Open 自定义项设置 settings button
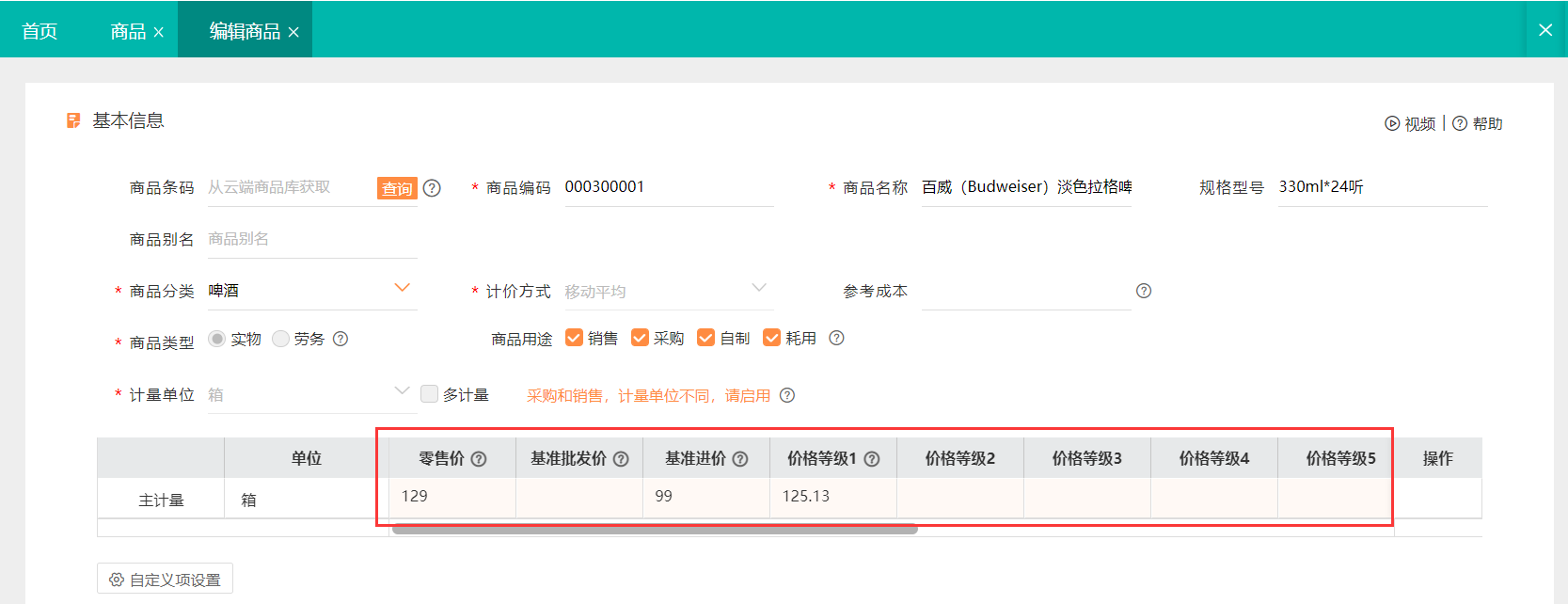This screenshot has height=604, width=1568. point(165,580)
